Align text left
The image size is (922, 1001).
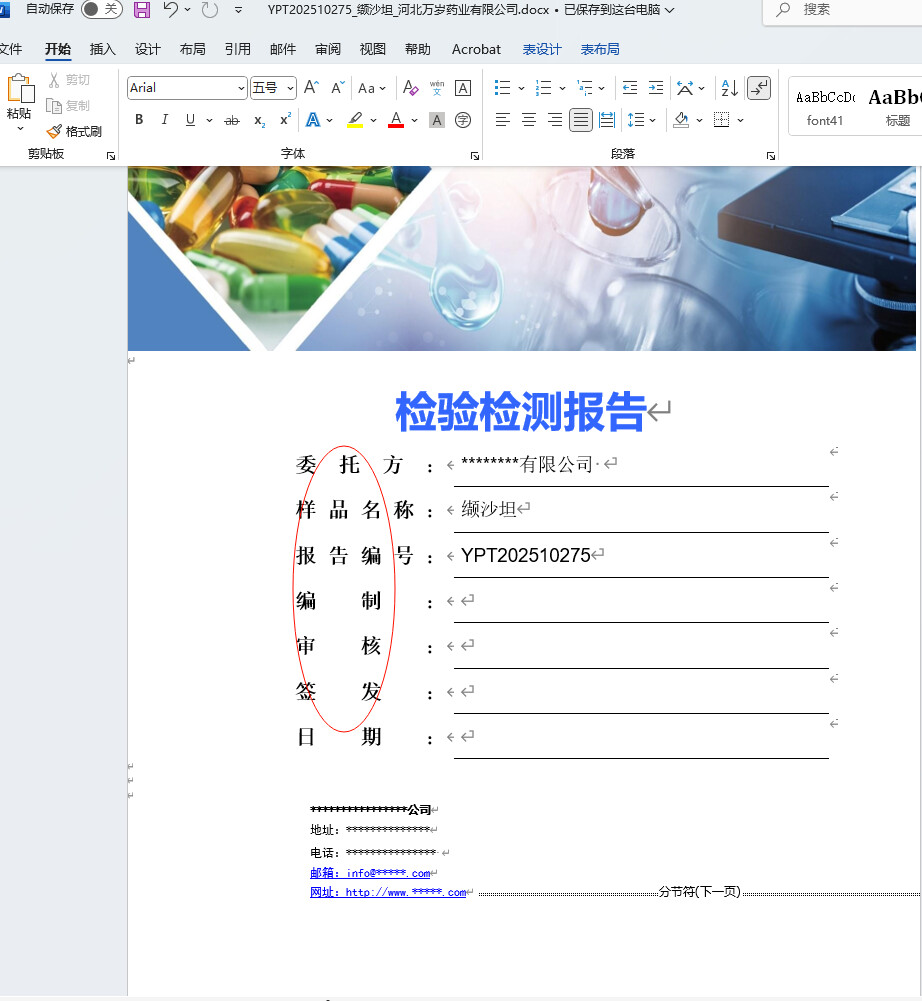503,119
